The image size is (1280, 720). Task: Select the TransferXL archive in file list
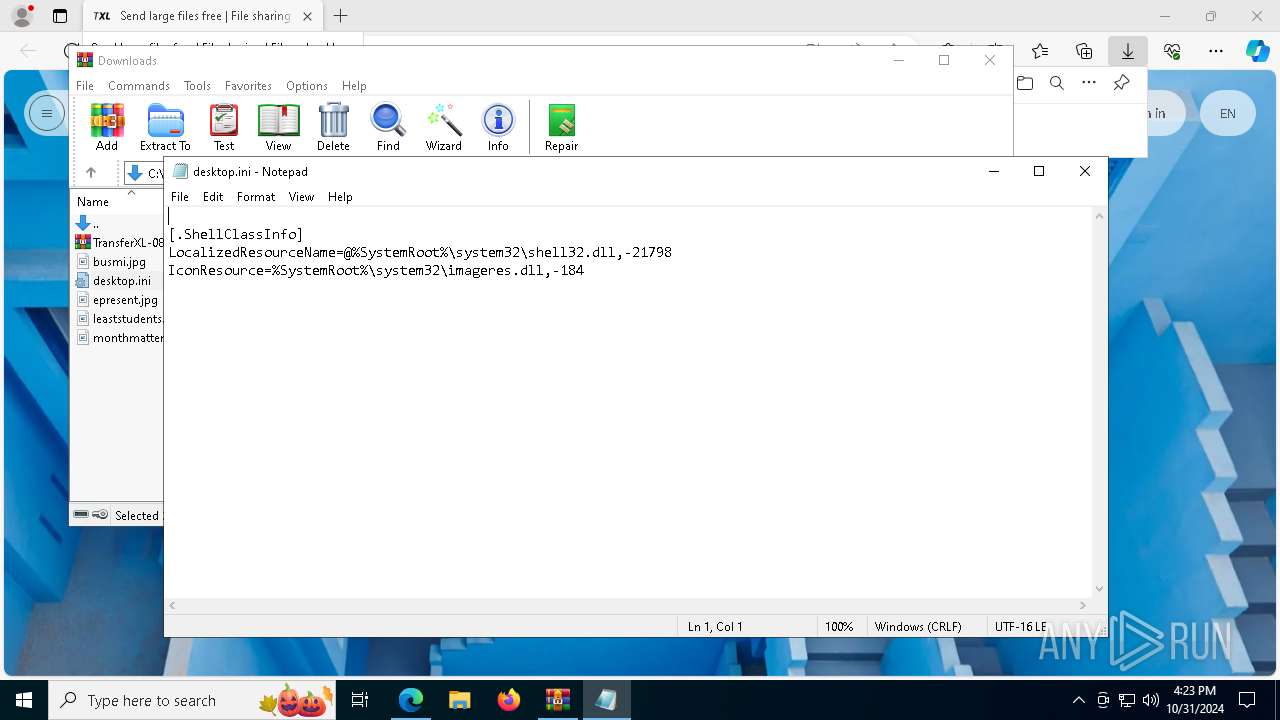[x=119, y=243]
